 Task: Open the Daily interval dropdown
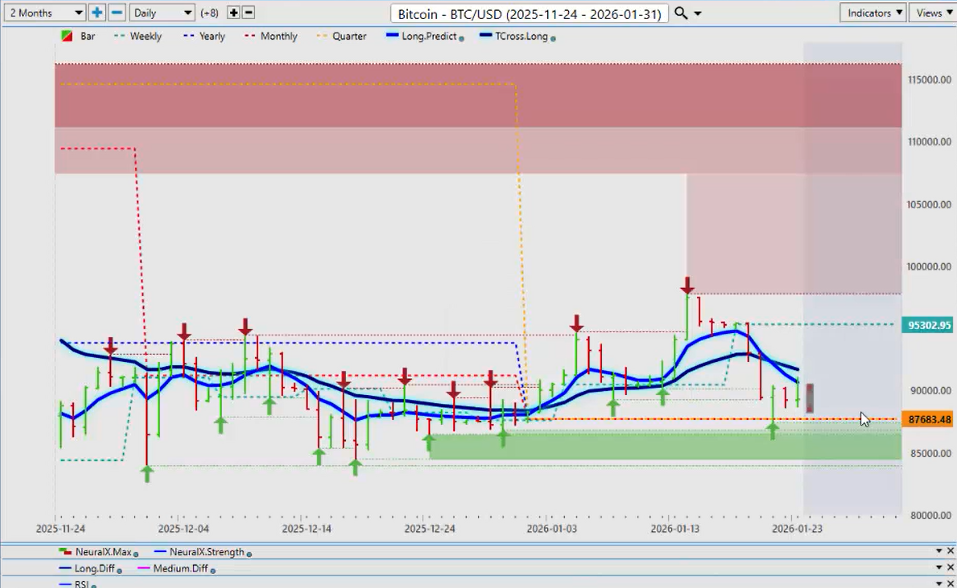[x=162, y=13]
